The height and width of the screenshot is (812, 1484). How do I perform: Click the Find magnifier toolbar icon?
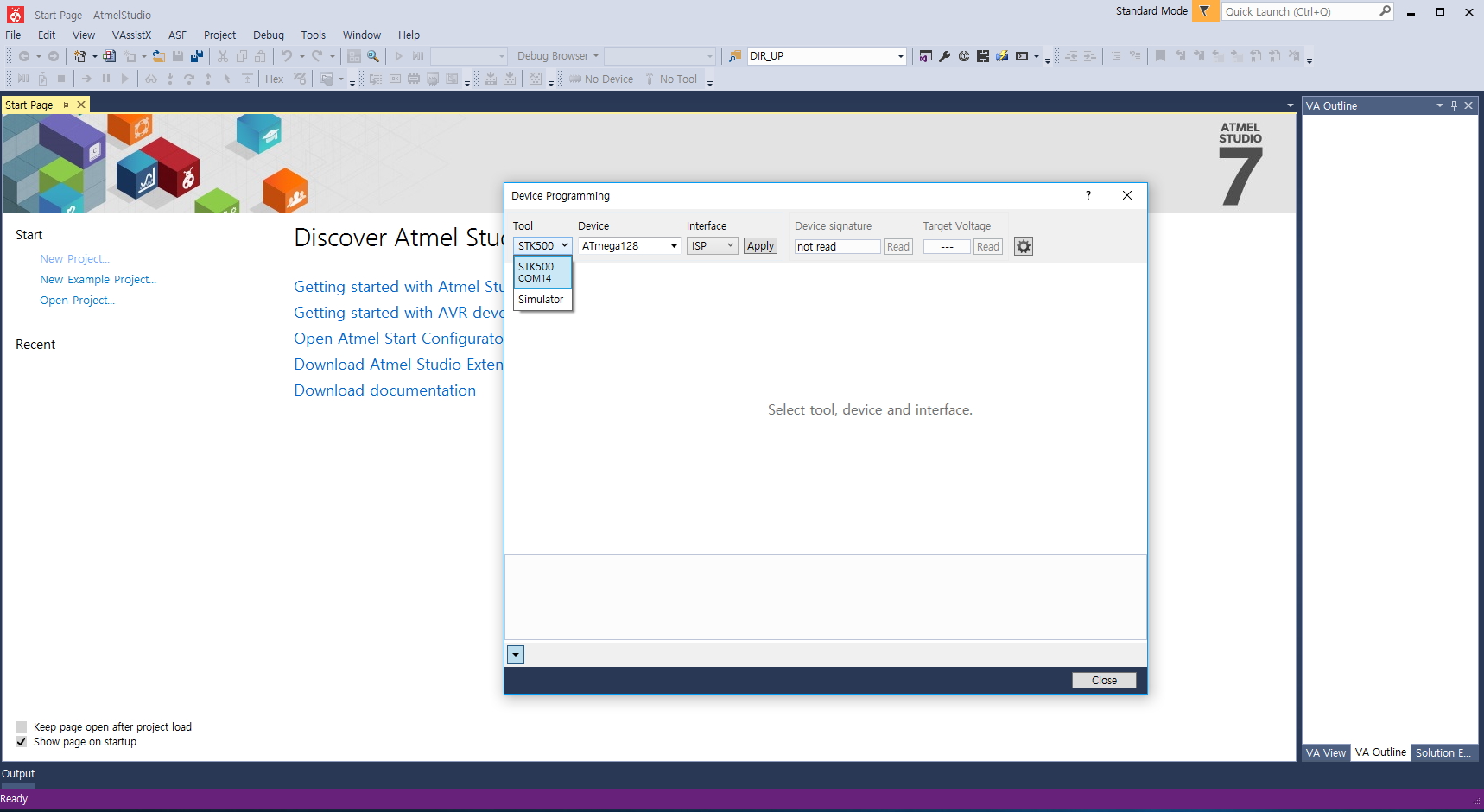(373, 56)
